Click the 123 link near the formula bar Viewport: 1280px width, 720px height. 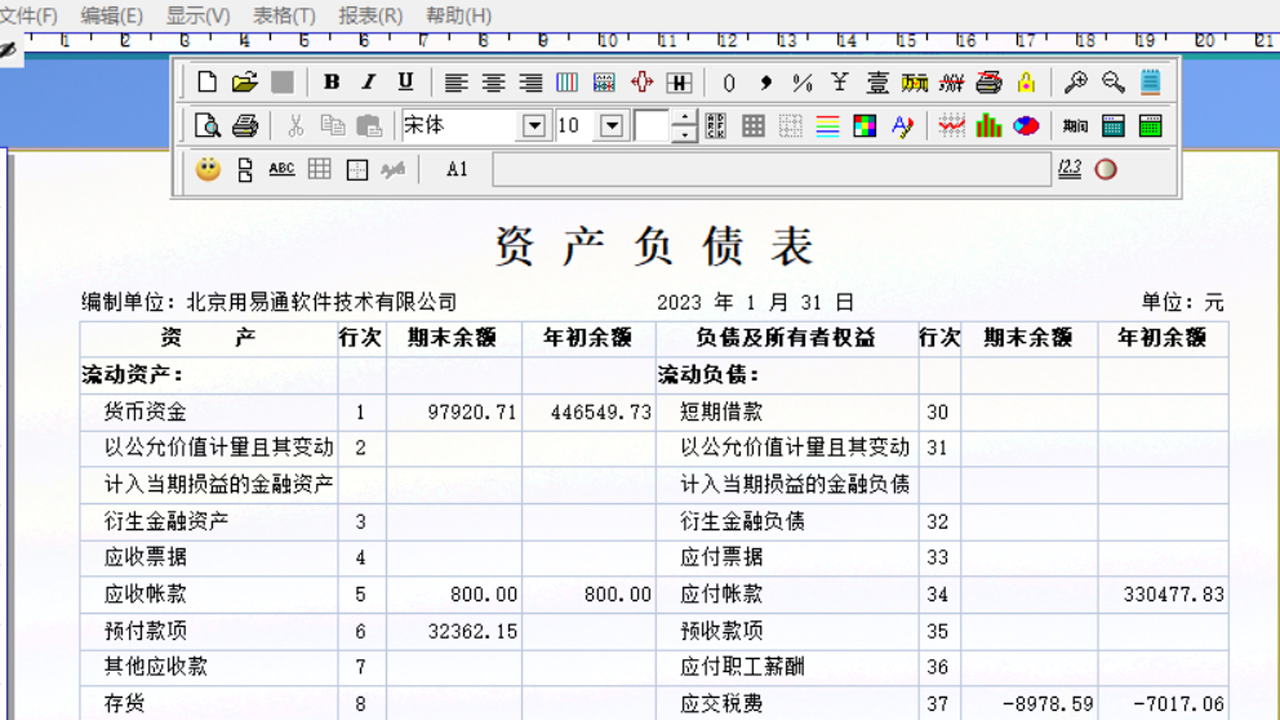point(1068,169)
